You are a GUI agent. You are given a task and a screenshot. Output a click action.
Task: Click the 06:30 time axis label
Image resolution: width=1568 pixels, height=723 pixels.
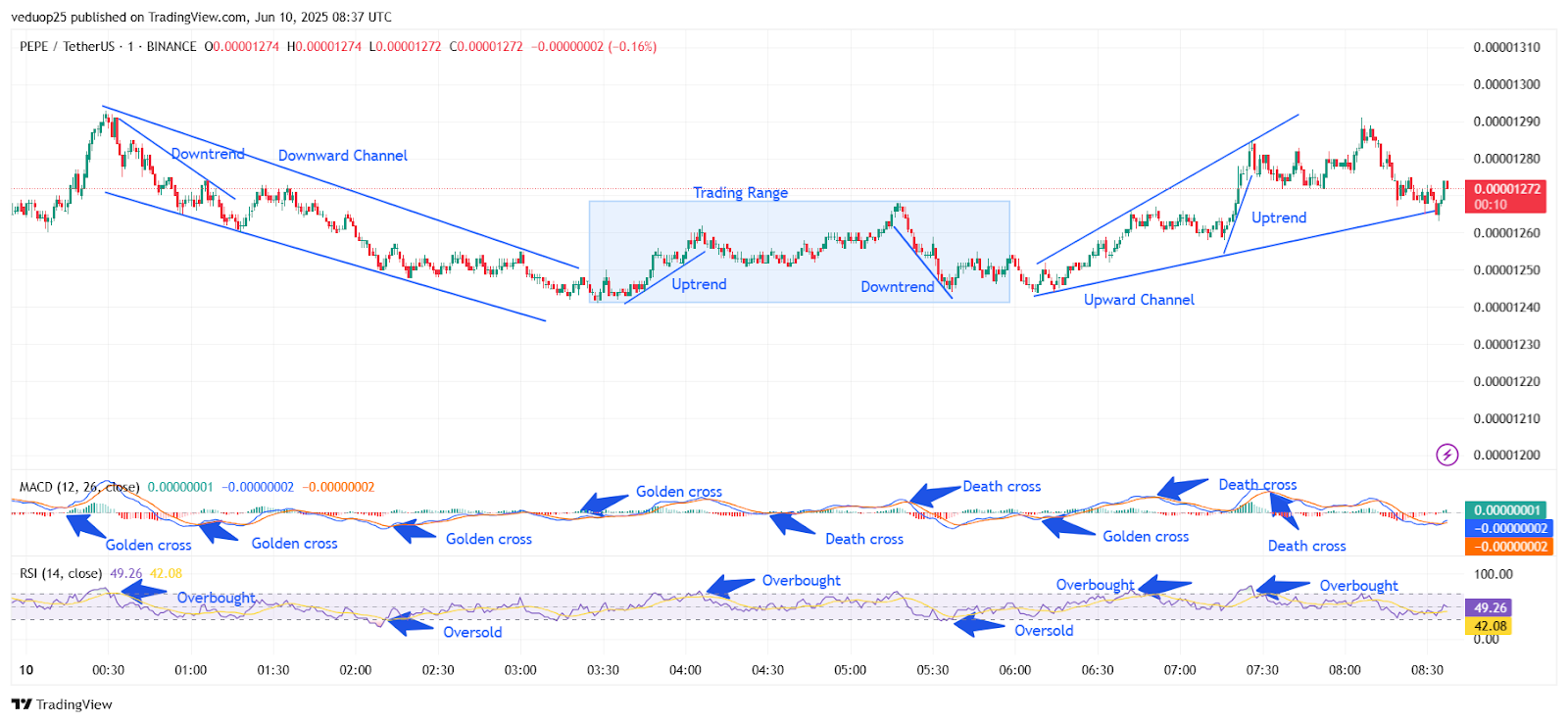[x=1098, y=670]
